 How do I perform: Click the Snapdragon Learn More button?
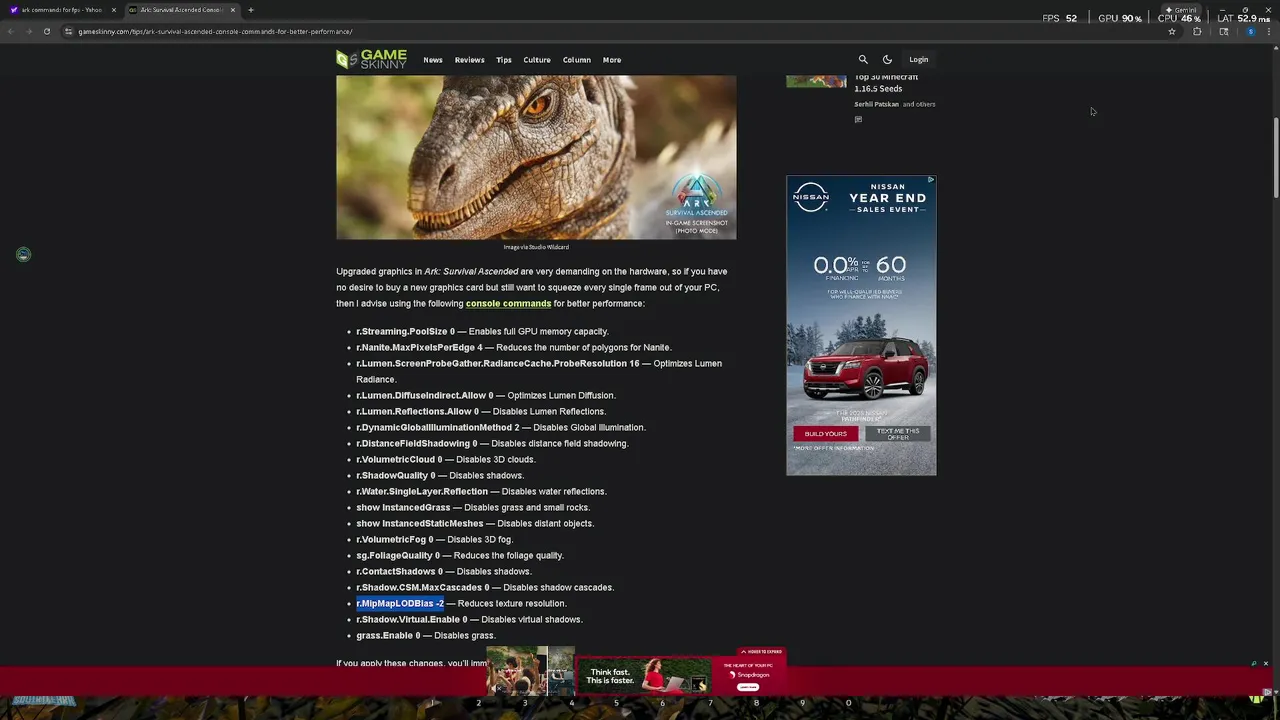pyautogui.click(x=748, y=687)
